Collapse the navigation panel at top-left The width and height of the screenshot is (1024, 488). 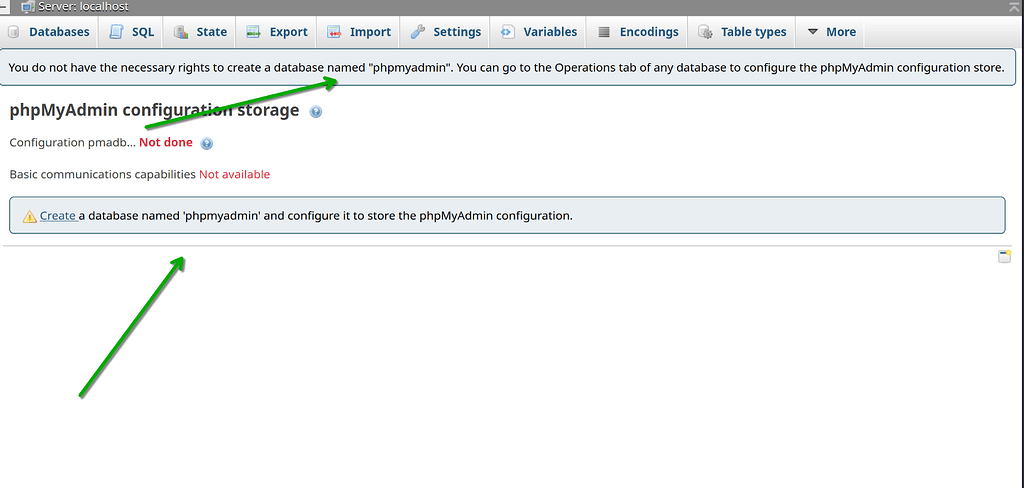tap(6, 6)
